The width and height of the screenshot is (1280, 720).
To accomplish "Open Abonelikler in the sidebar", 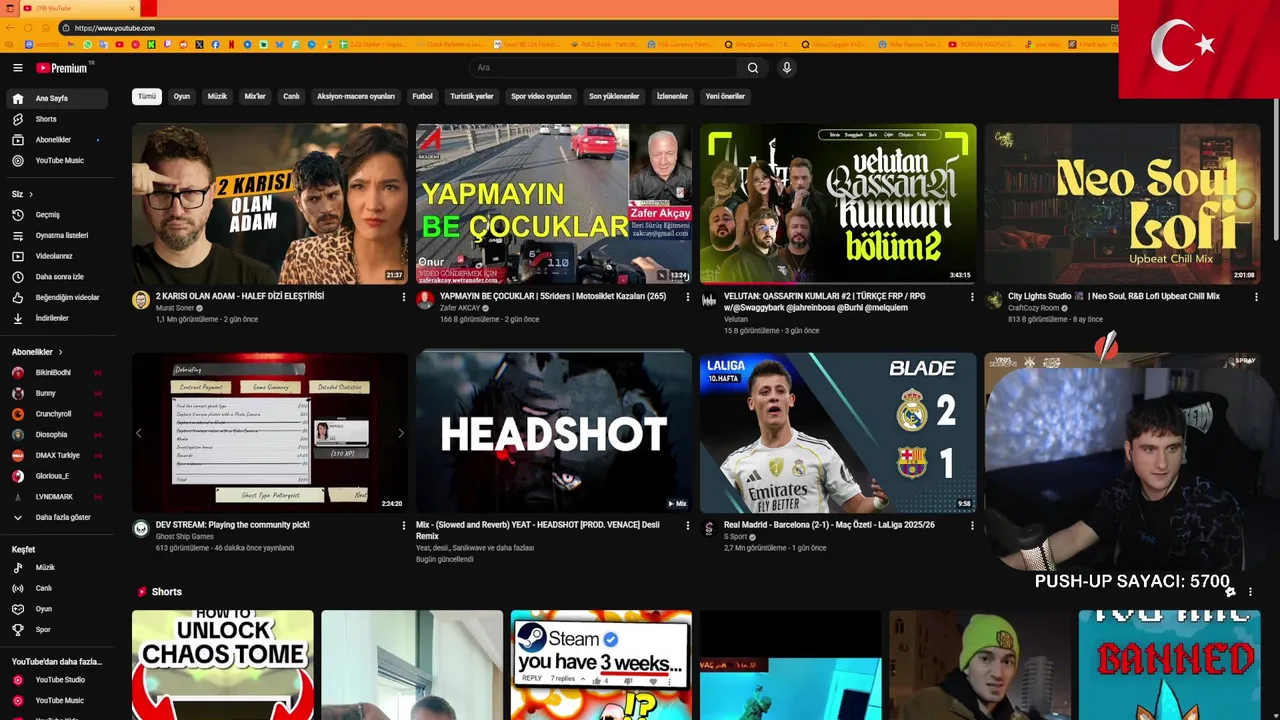I will point(59,140).
